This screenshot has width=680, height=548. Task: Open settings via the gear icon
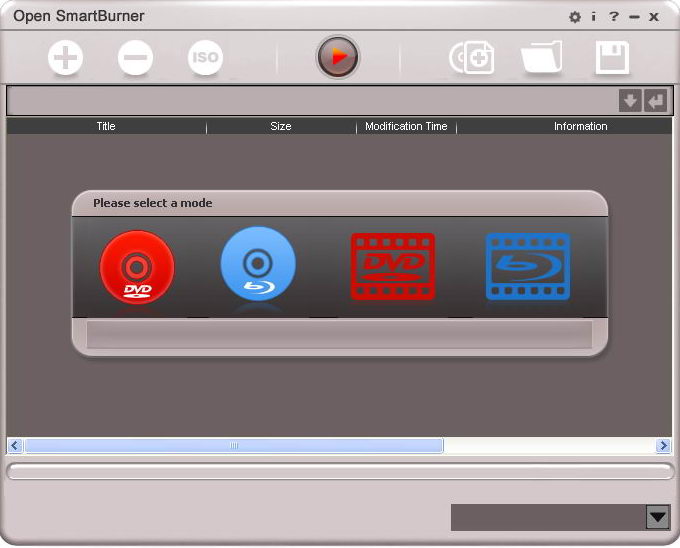(x=575, y=17)
